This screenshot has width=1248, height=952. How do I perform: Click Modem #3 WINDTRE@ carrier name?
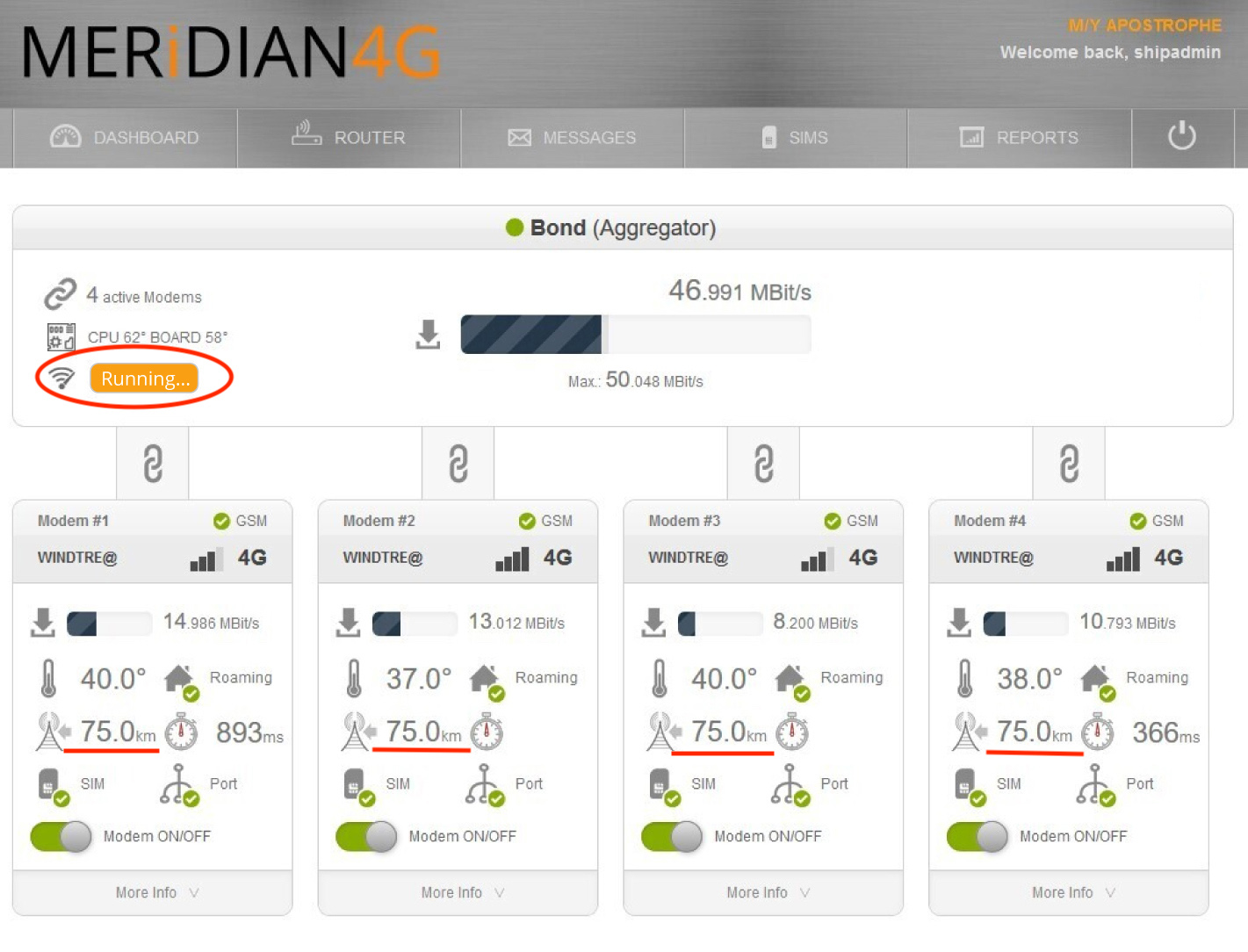pos(688,558)
